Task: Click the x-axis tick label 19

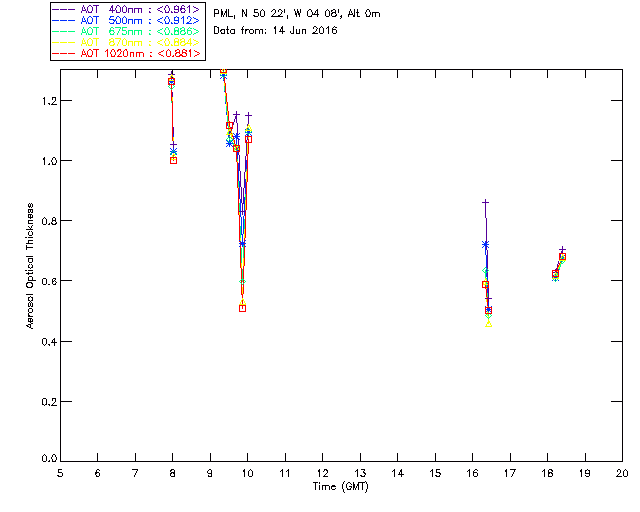Action: pyautogui.click(x=585, y=473)
